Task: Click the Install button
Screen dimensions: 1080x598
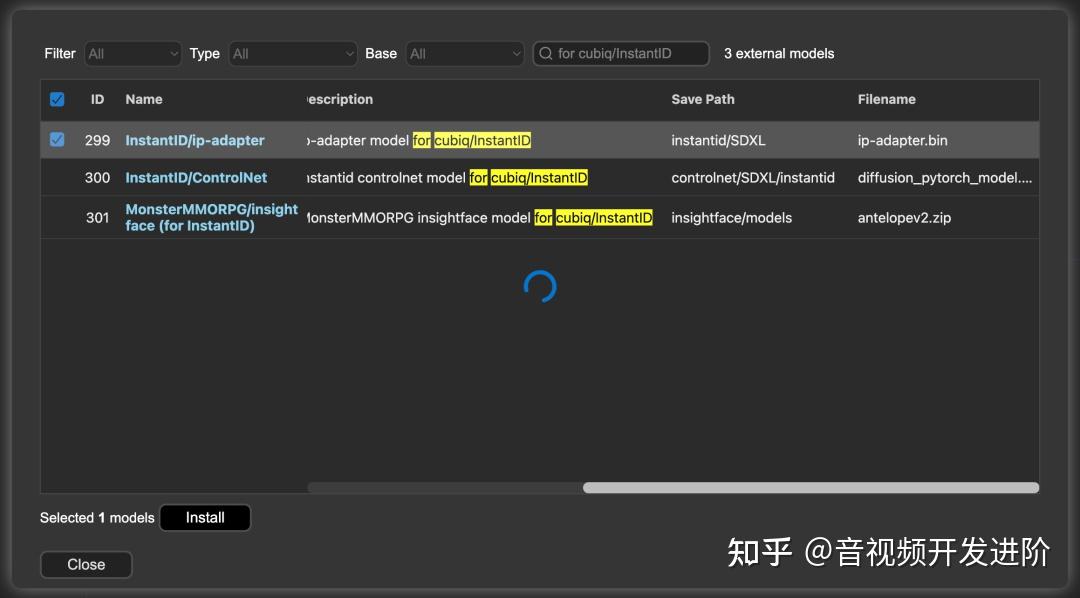Action: (x=205, y=517)
